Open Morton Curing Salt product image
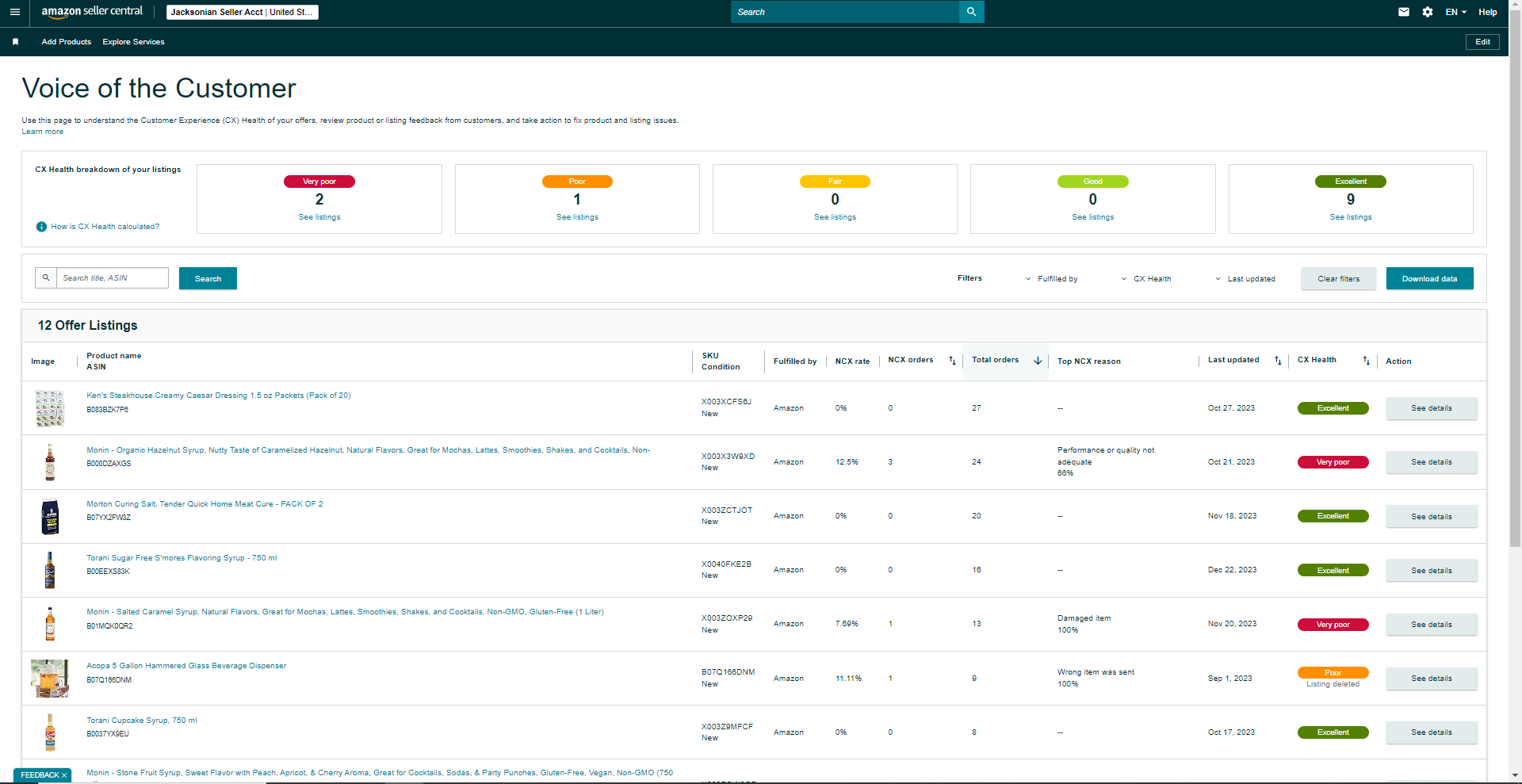1522x784 pixels. click(50, 516)
